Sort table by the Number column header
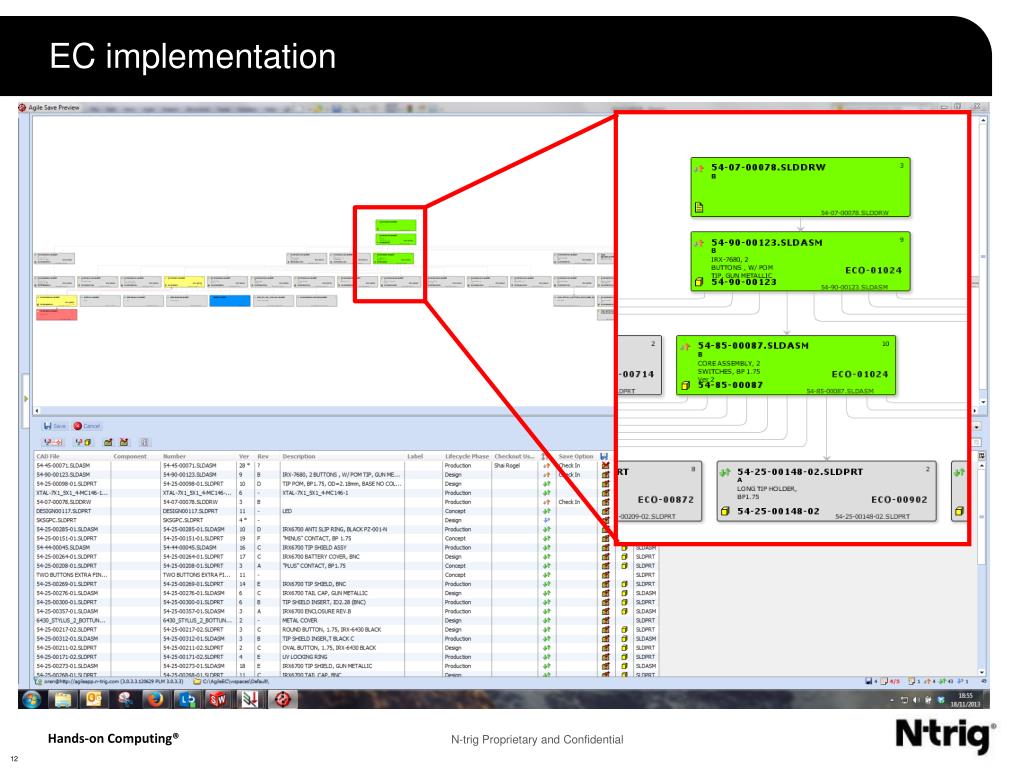 coord(174,456)
